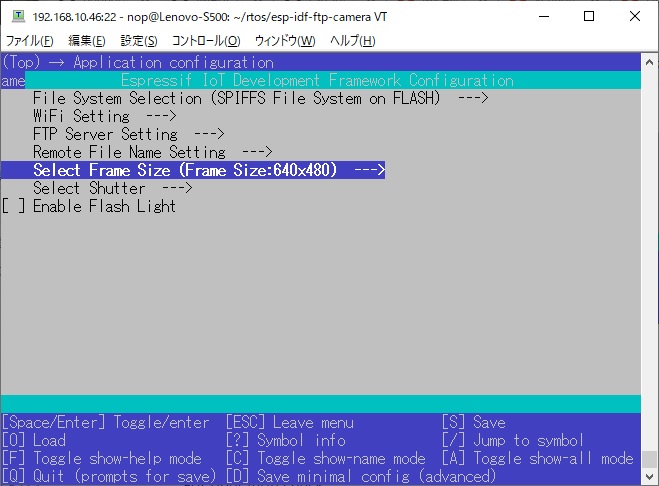Click the '[Space/Enter] Toggle/enter' hint
Screen dimensions: 659x486
tap(105, 423)
